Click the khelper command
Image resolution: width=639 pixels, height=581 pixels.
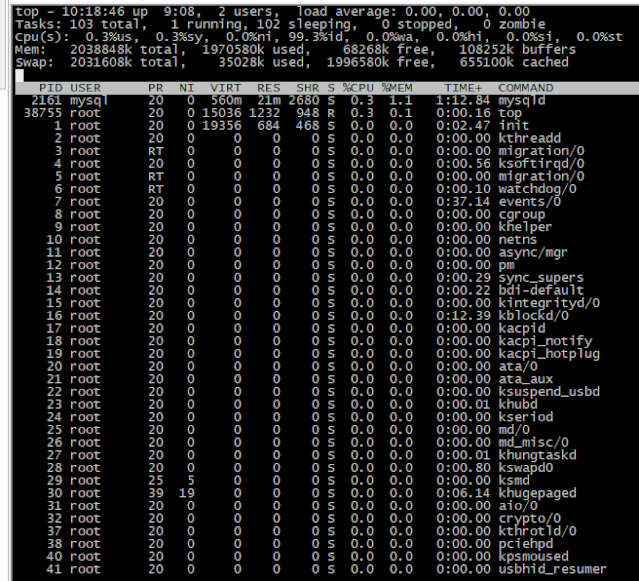pos(525,227)
